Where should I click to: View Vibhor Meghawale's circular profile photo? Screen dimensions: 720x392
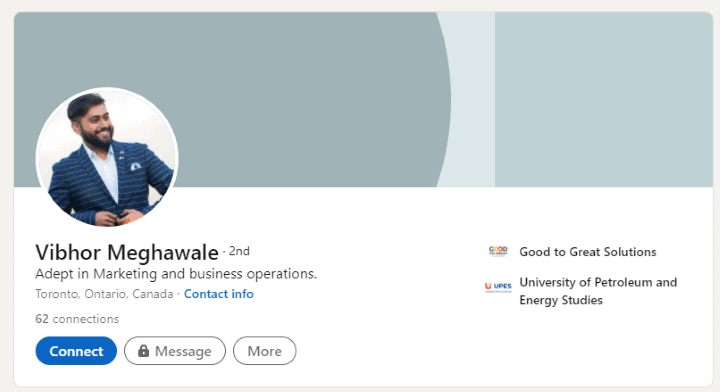[x=107, y=157]
